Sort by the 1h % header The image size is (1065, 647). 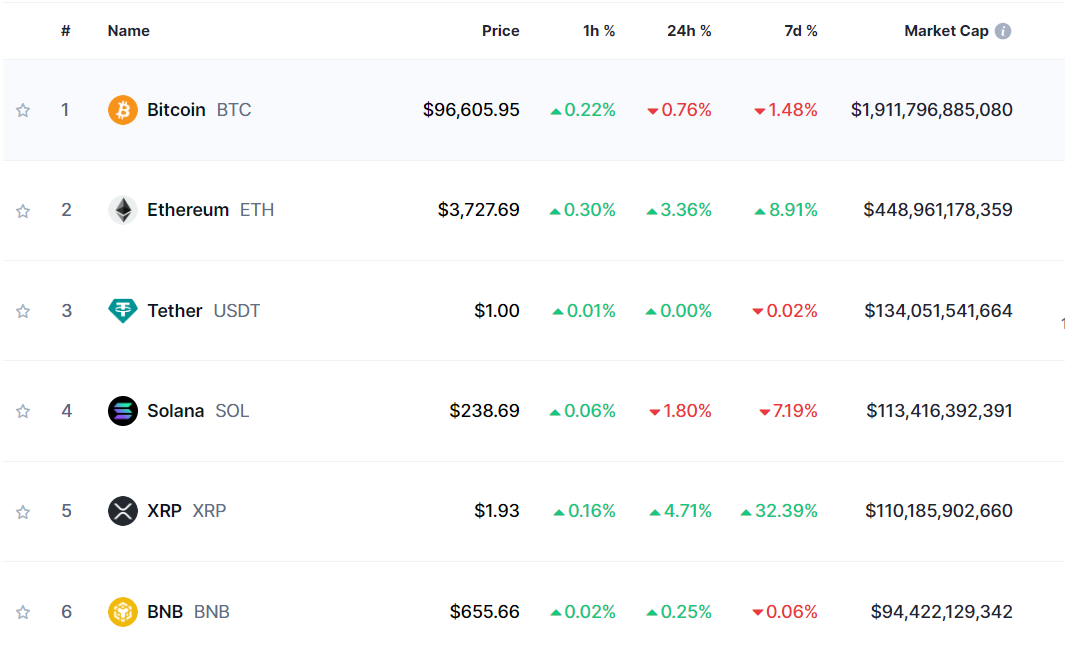[599, 31]
